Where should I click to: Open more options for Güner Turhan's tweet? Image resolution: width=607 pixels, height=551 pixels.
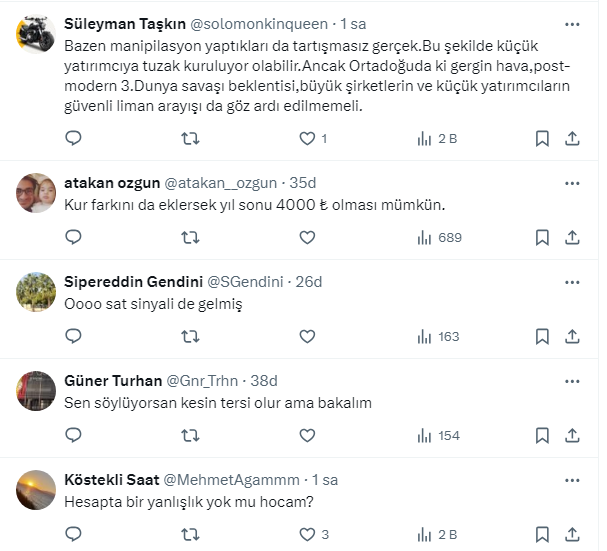(572, 380)
